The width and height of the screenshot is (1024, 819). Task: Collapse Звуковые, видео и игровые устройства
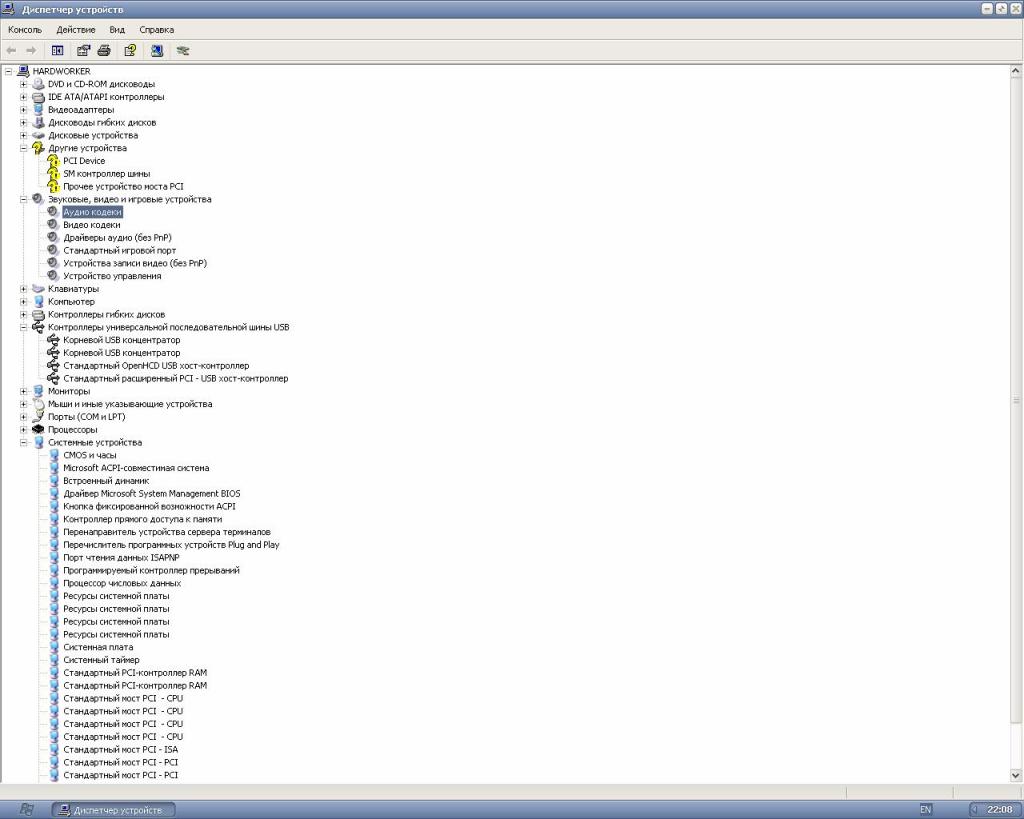pyautogui.click(x=24, y=199)
